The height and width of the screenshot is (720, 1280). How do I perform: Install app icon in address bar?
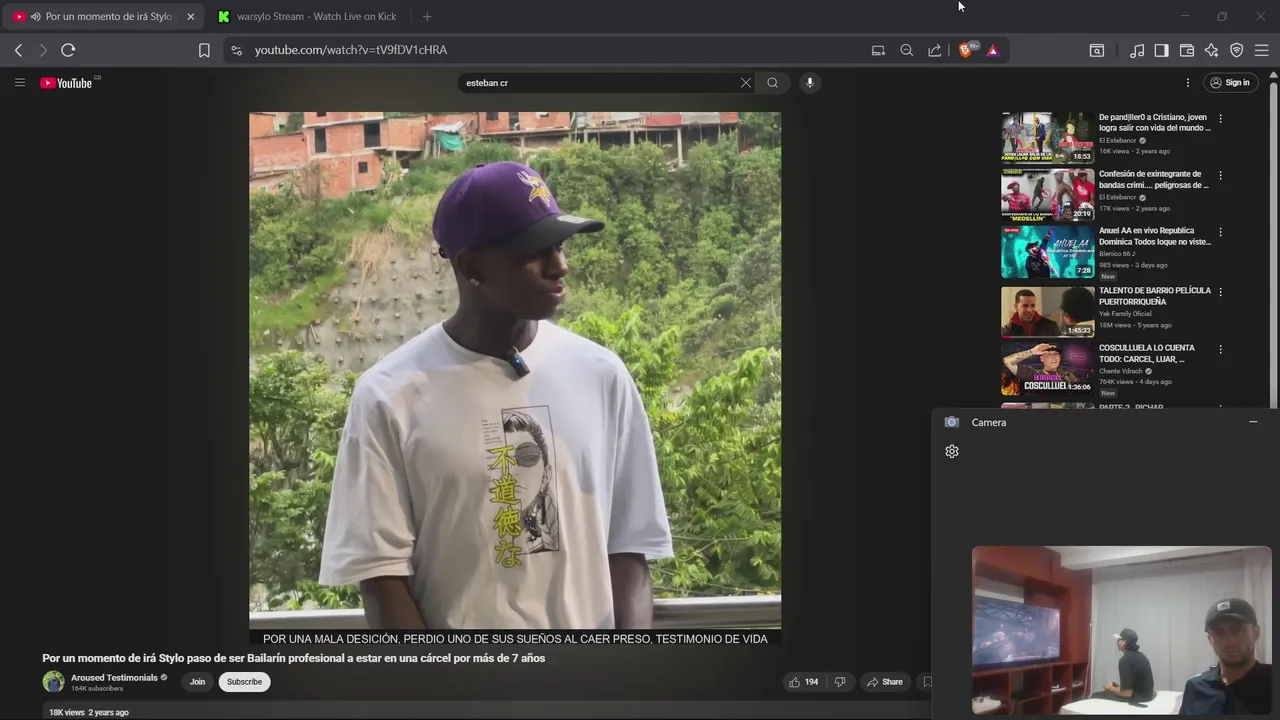click(878, 50)
